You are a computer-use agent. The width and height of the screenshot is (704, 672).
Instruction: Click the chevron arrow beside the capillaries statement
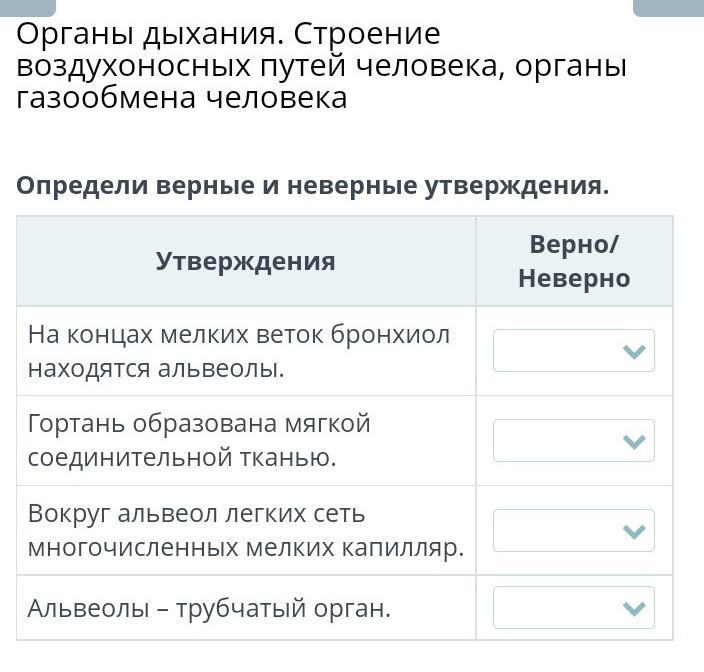coord(634,531)
